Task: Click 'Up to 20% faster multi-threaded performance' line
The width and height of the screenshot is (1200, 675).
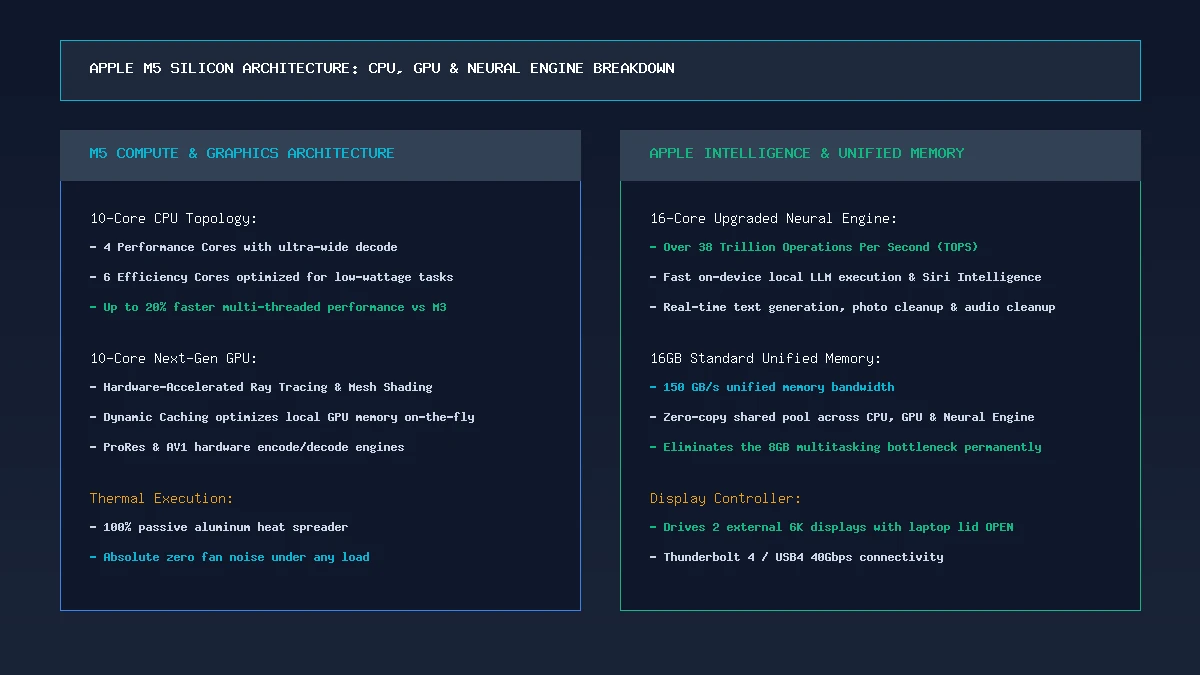Action: [268, 307]
